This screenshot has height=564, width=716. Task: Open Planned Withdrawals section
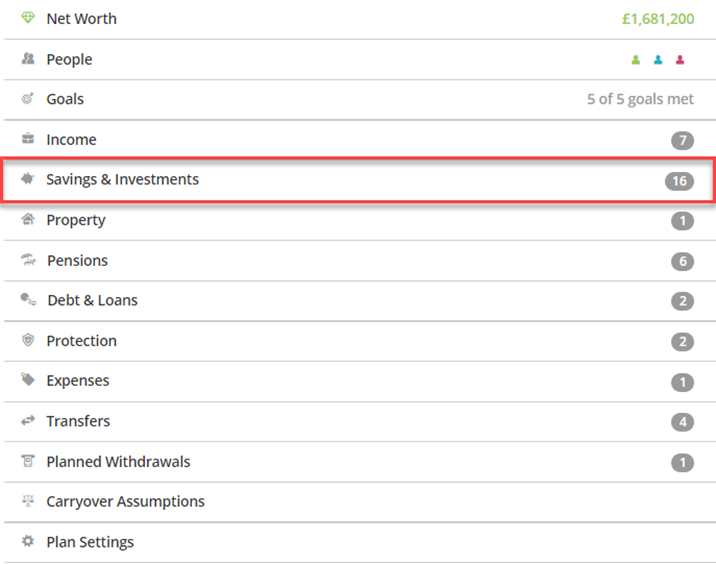coord(358,462)
